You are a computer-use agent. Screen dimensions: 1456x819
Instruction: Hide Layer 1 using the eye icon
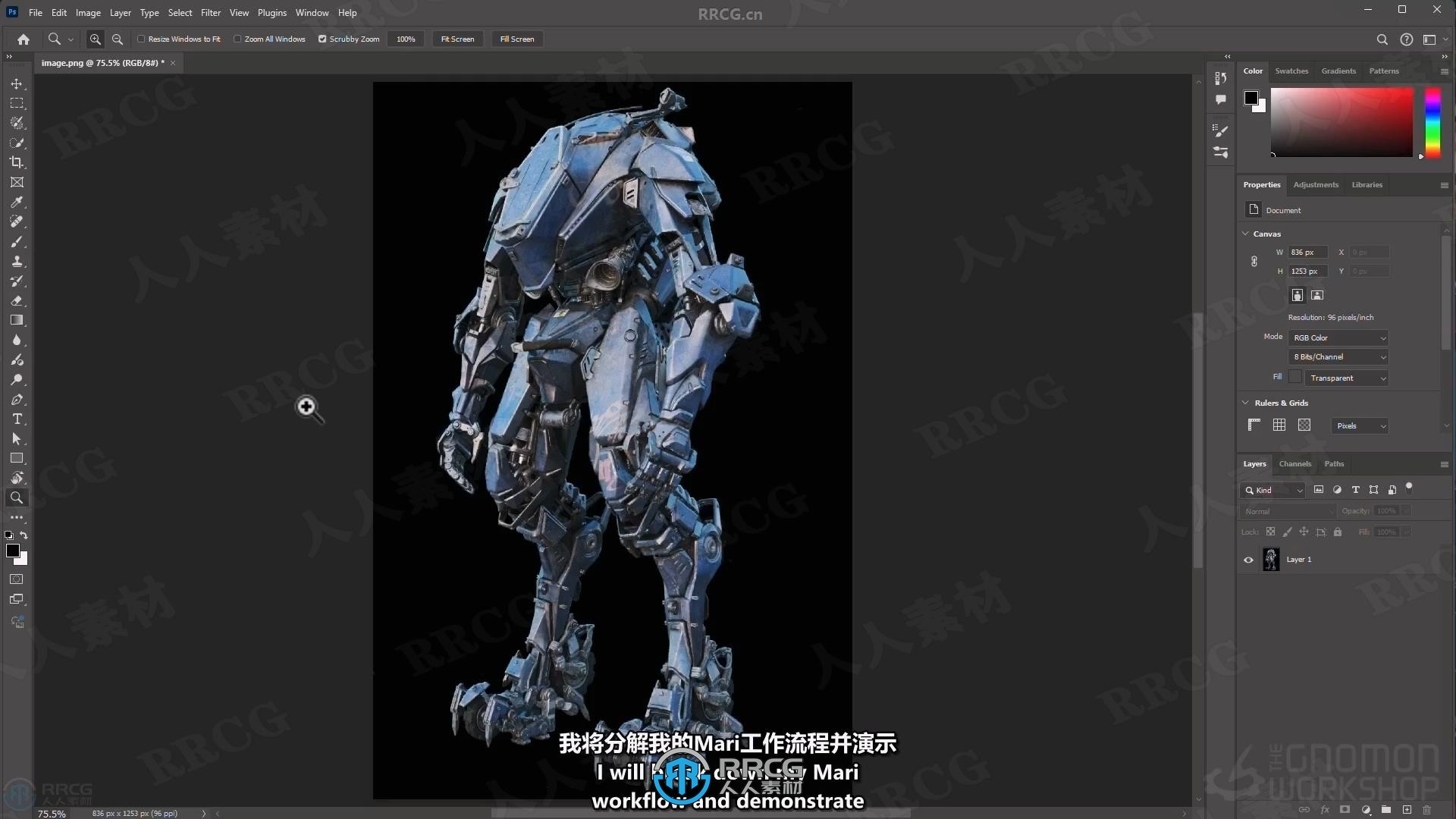(1248, 560)
